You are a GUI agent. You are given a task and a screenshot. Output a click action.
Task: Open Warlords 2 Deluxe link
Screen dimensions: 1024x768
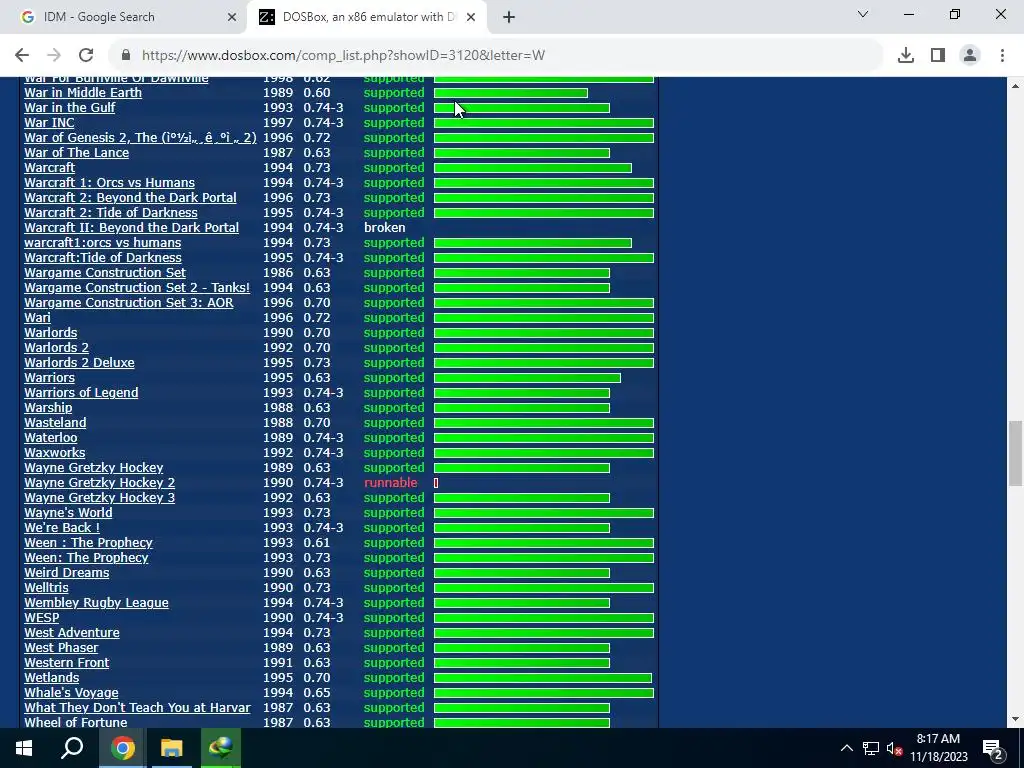click(x=79, y=363)
